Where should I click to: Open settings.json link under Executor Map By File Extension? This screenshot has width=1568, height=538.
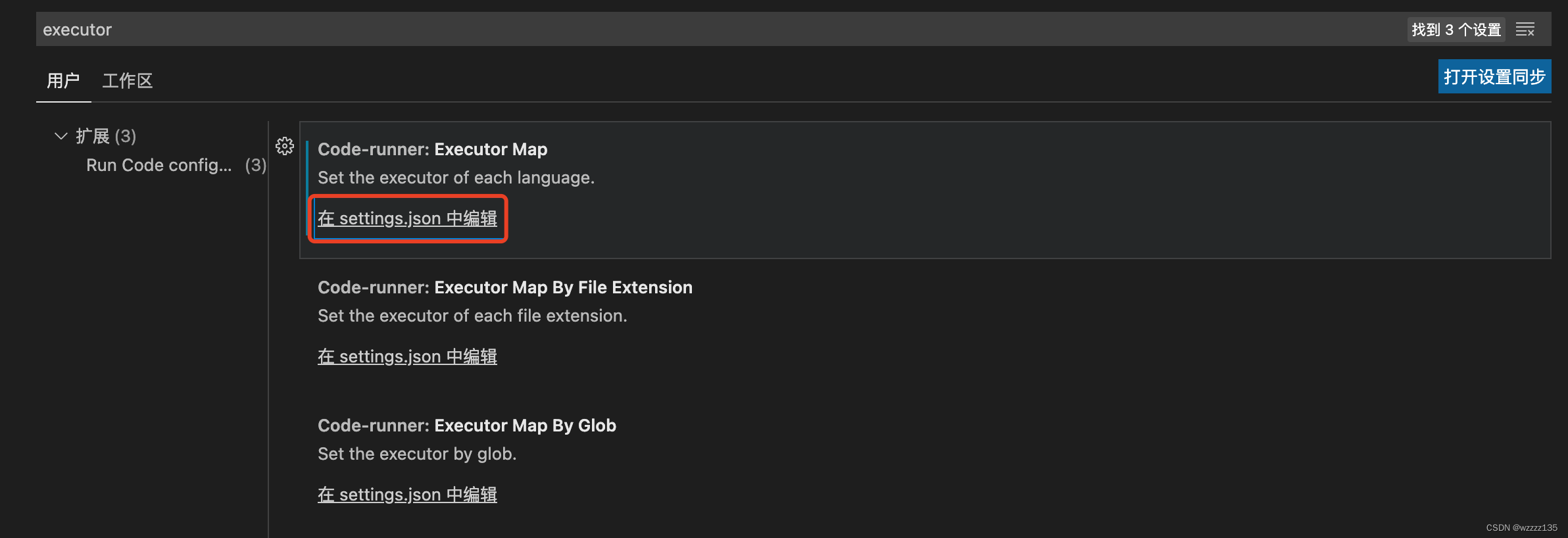[x=407, y=356]
